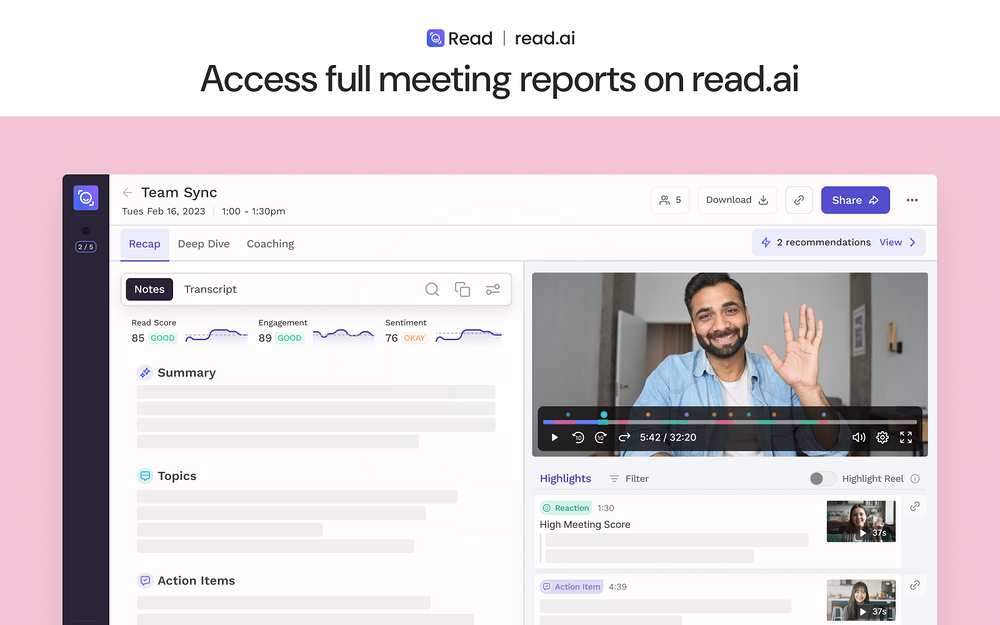Click the video timestamp 5:42 / 32:20
1000x625 pixels.
click(x=668, y=438)
